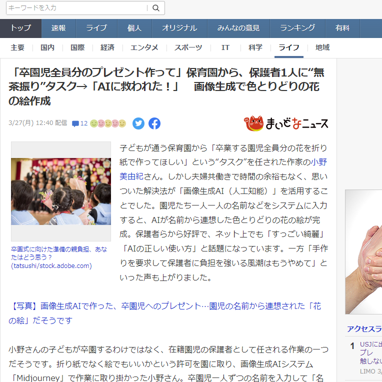
Task: Open the まいどなニュース publisher logo
Action: (286, 123)
